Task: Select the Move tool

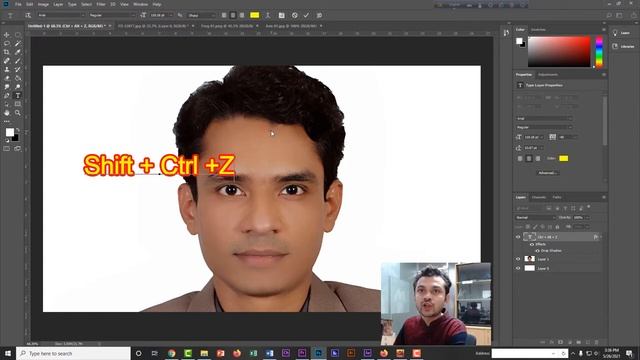Action: [7, 35]
